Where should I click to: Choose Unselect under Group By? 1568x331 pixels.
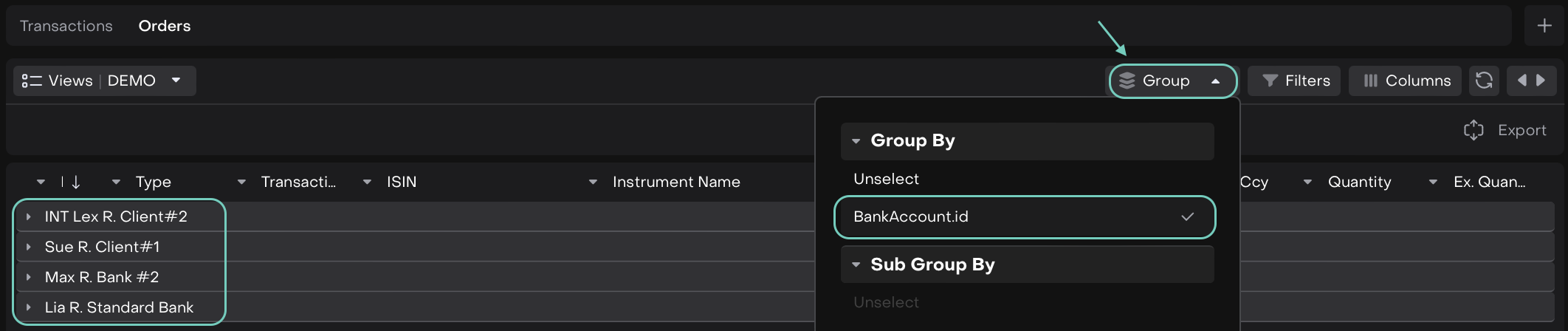886,179
